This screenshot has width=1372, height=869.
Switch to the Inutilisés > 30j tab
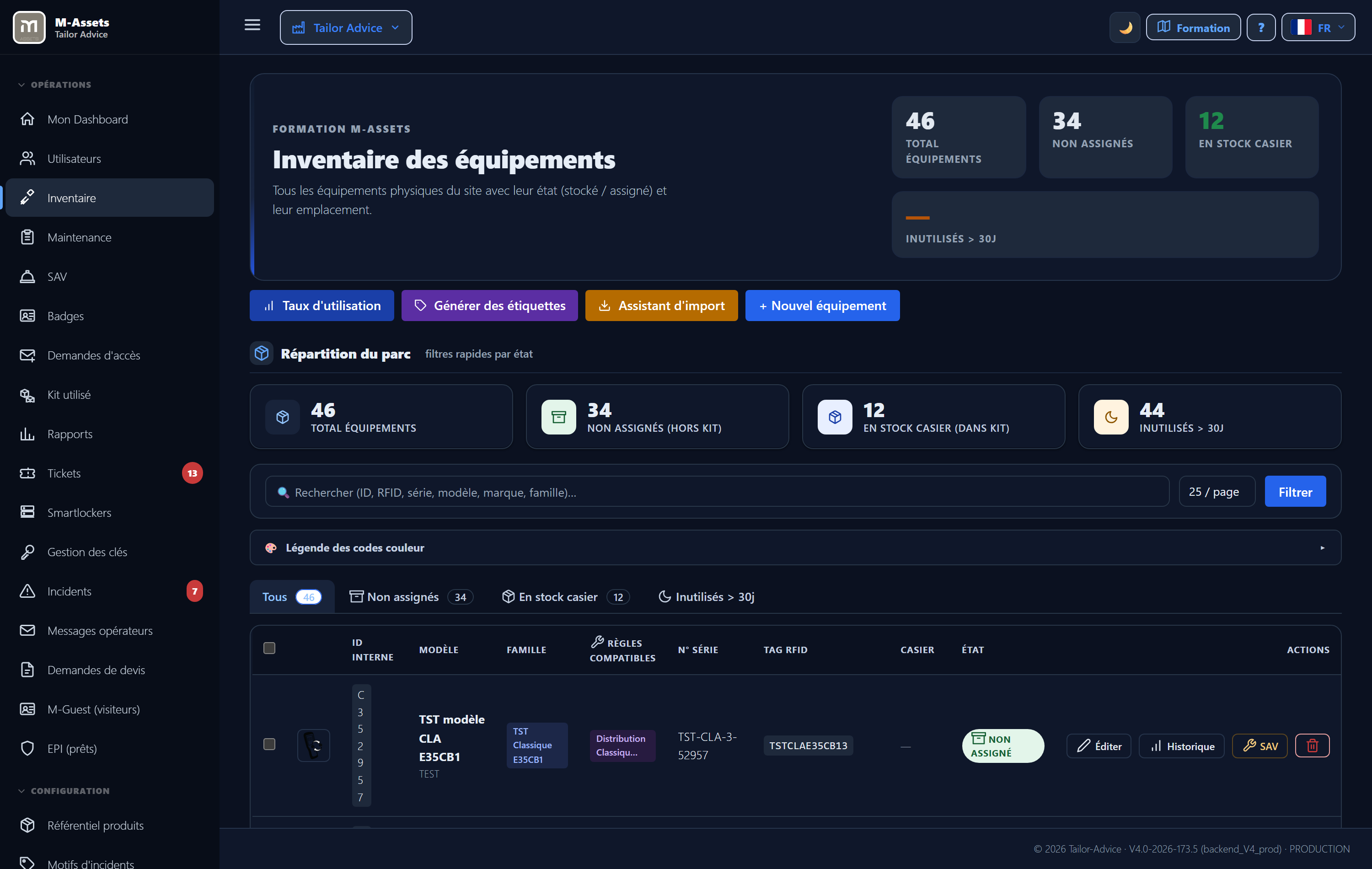(x=707, y=596)
